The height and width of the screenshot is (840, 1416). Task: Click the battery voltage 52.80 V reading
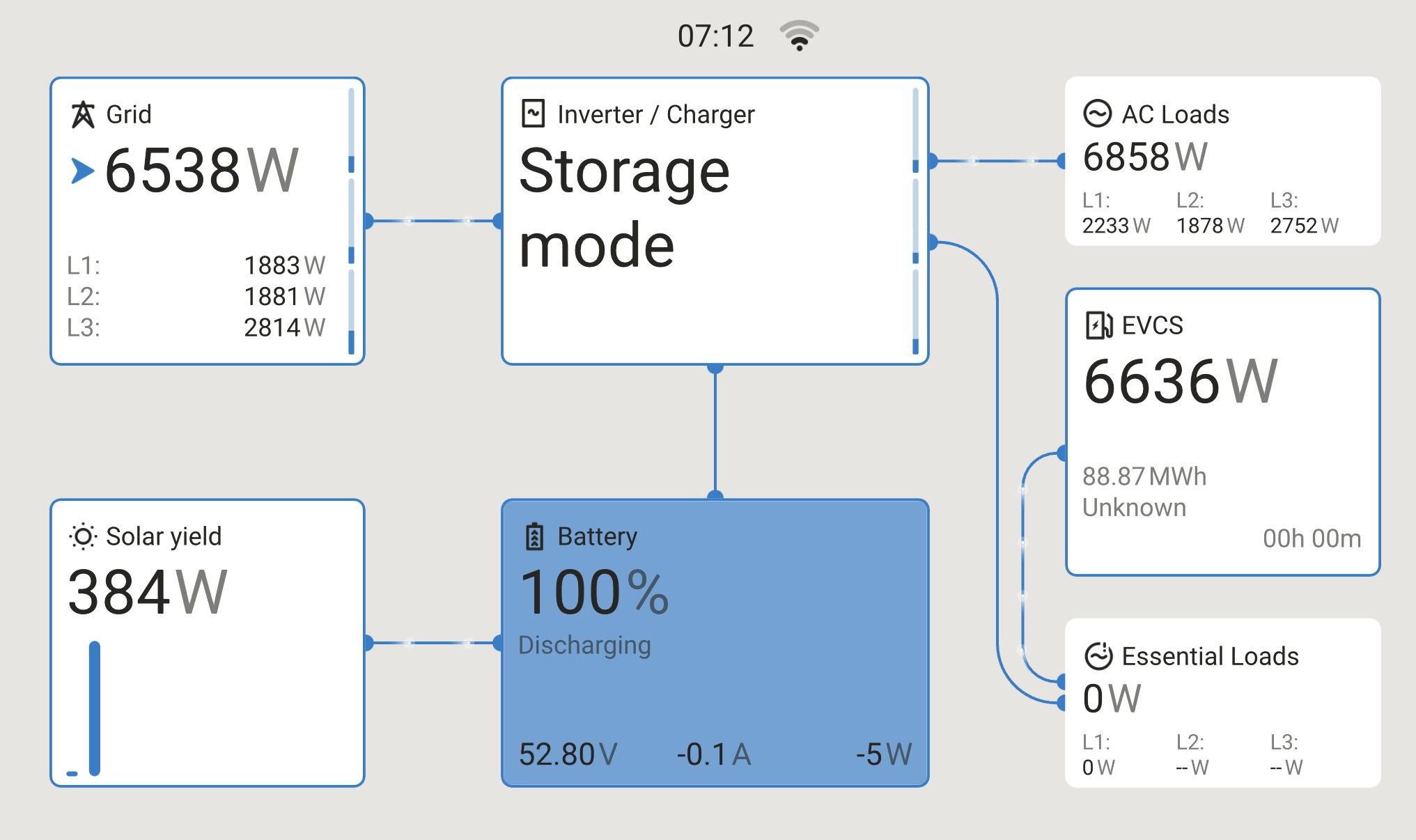point(568,754)
